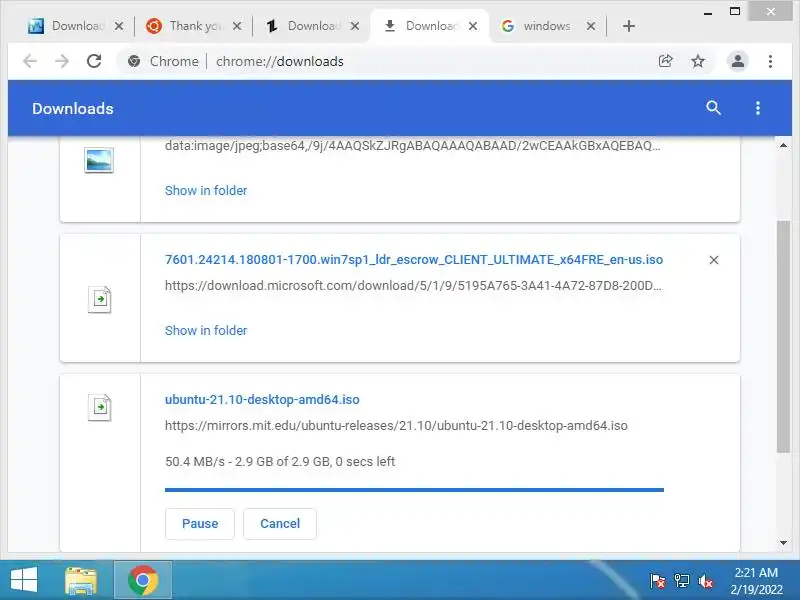Click the data:image/jpeg base64 URL text
This screenshot has height=600, width=800.
tap(412, 146)
